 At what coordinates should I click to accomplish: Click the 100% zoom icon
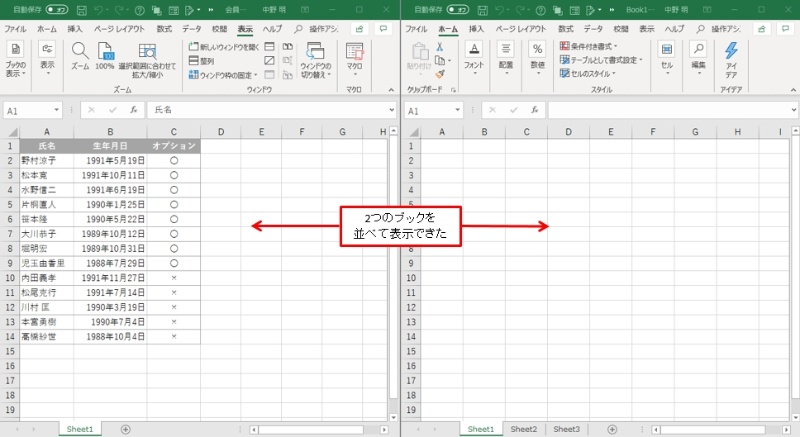[x=105, y=52]
